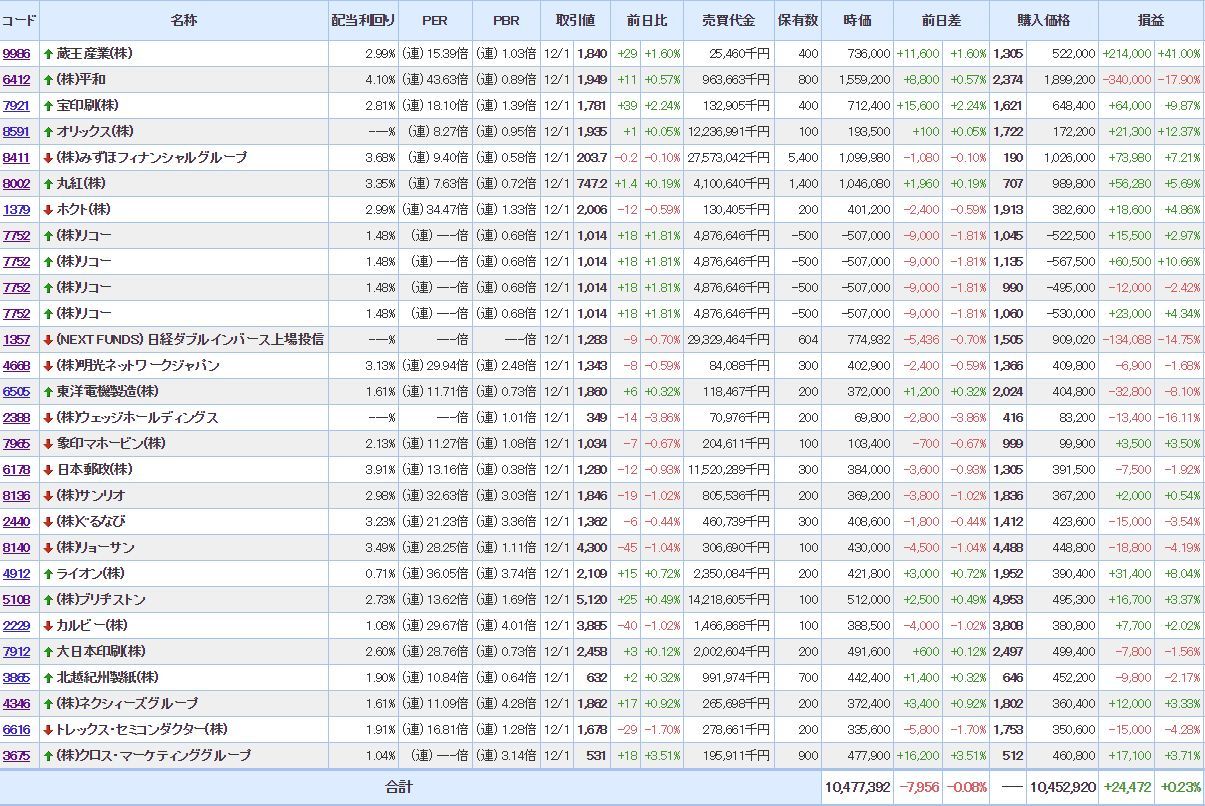Image resolution: width=1205 pixels, height=806 pixels.
Task: Click the red down arrow next to ホクト(株)
Action: point(48,210)
